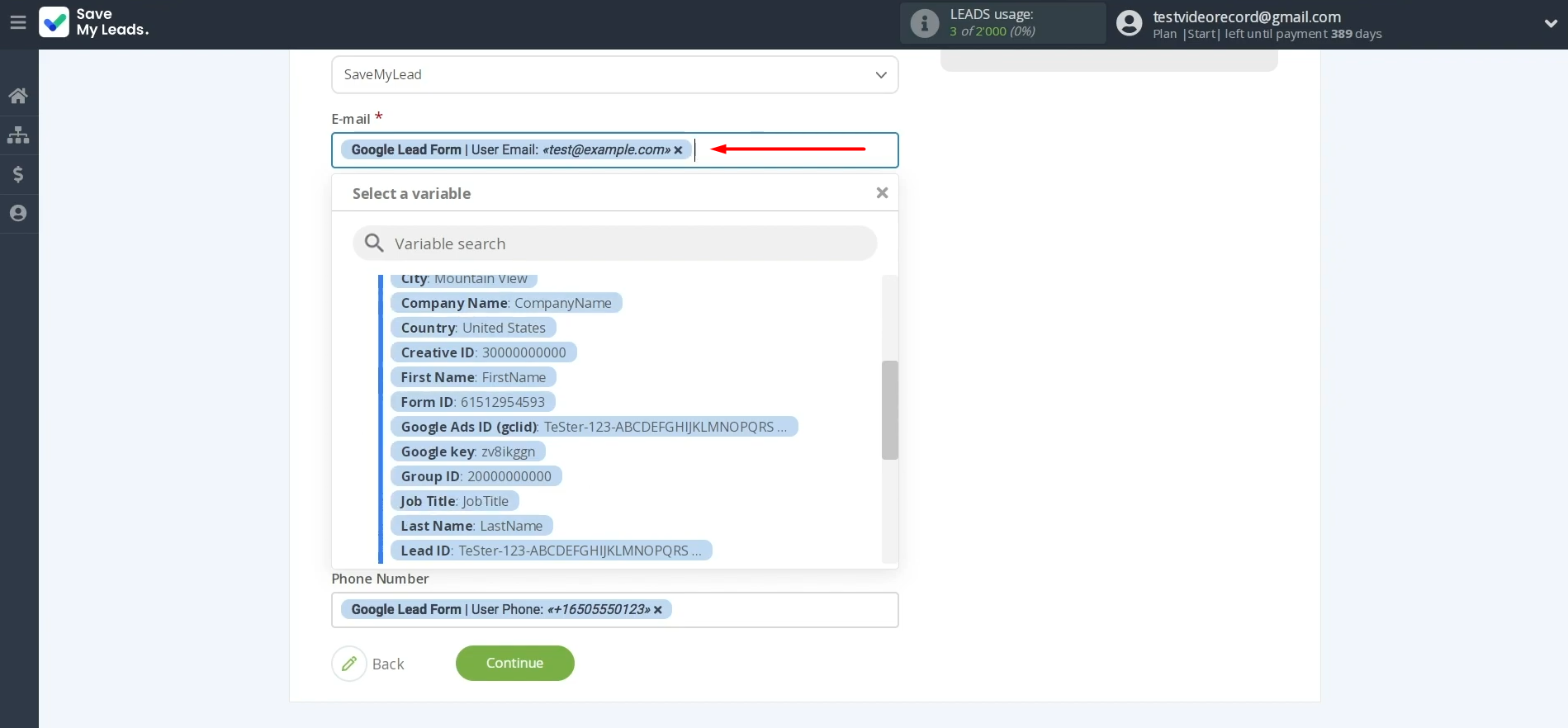Open the SaveMyLead dropdown

click(614, 74)
